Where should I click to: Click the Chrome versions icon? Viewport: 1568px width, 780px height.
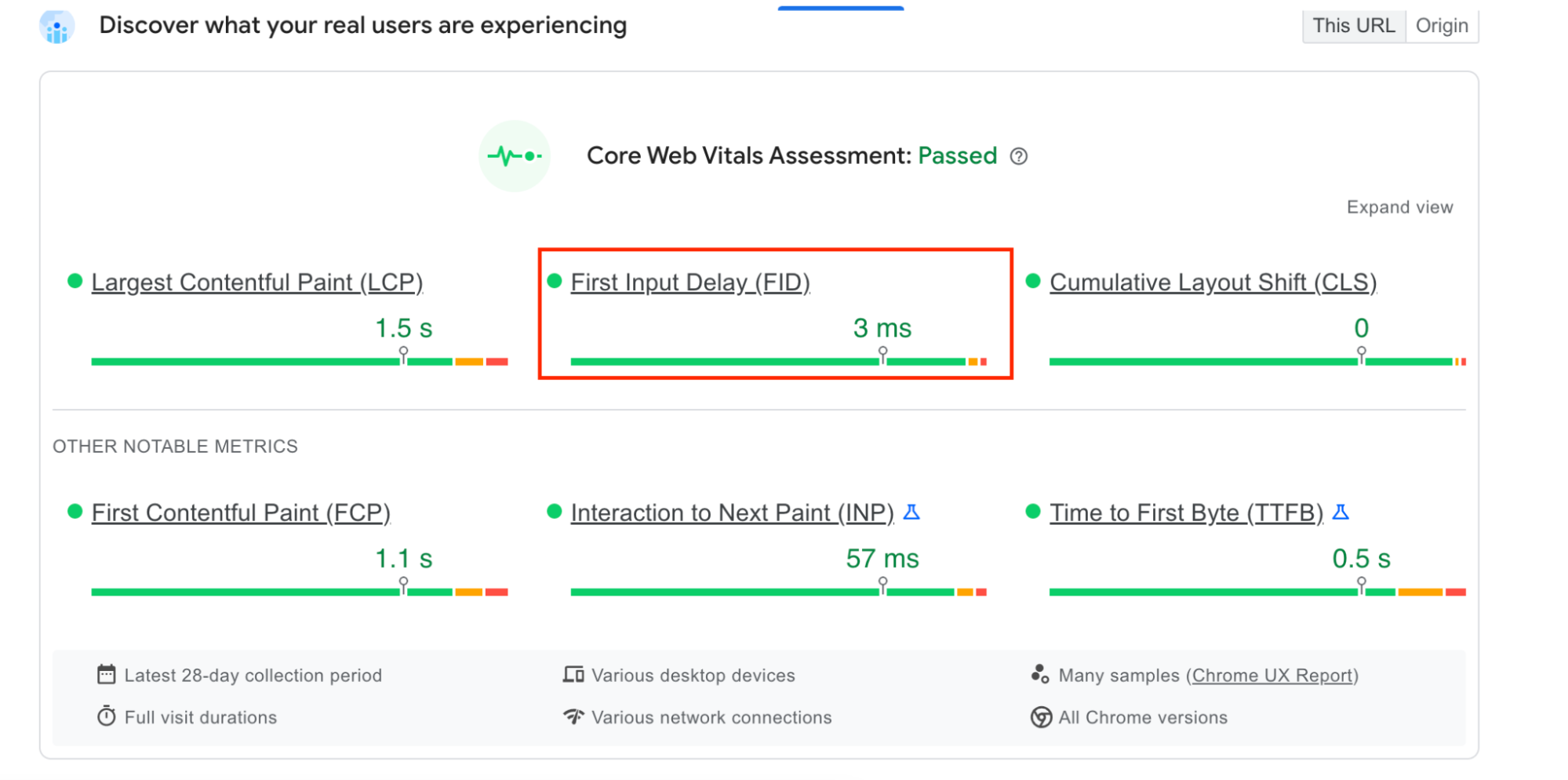(1041, 717)
